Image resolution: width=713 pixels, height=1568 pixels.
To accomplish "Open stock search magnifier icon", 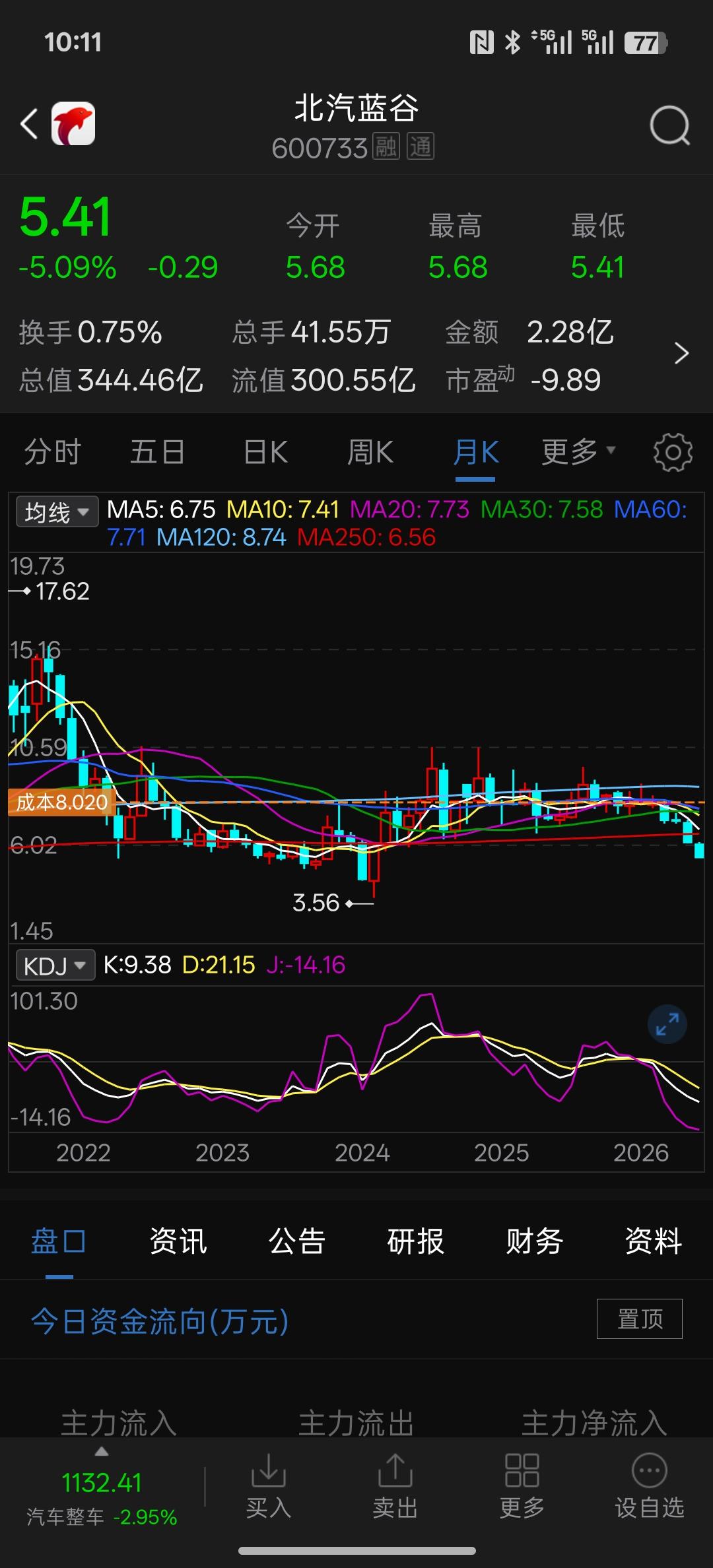I will coord(669,125).
